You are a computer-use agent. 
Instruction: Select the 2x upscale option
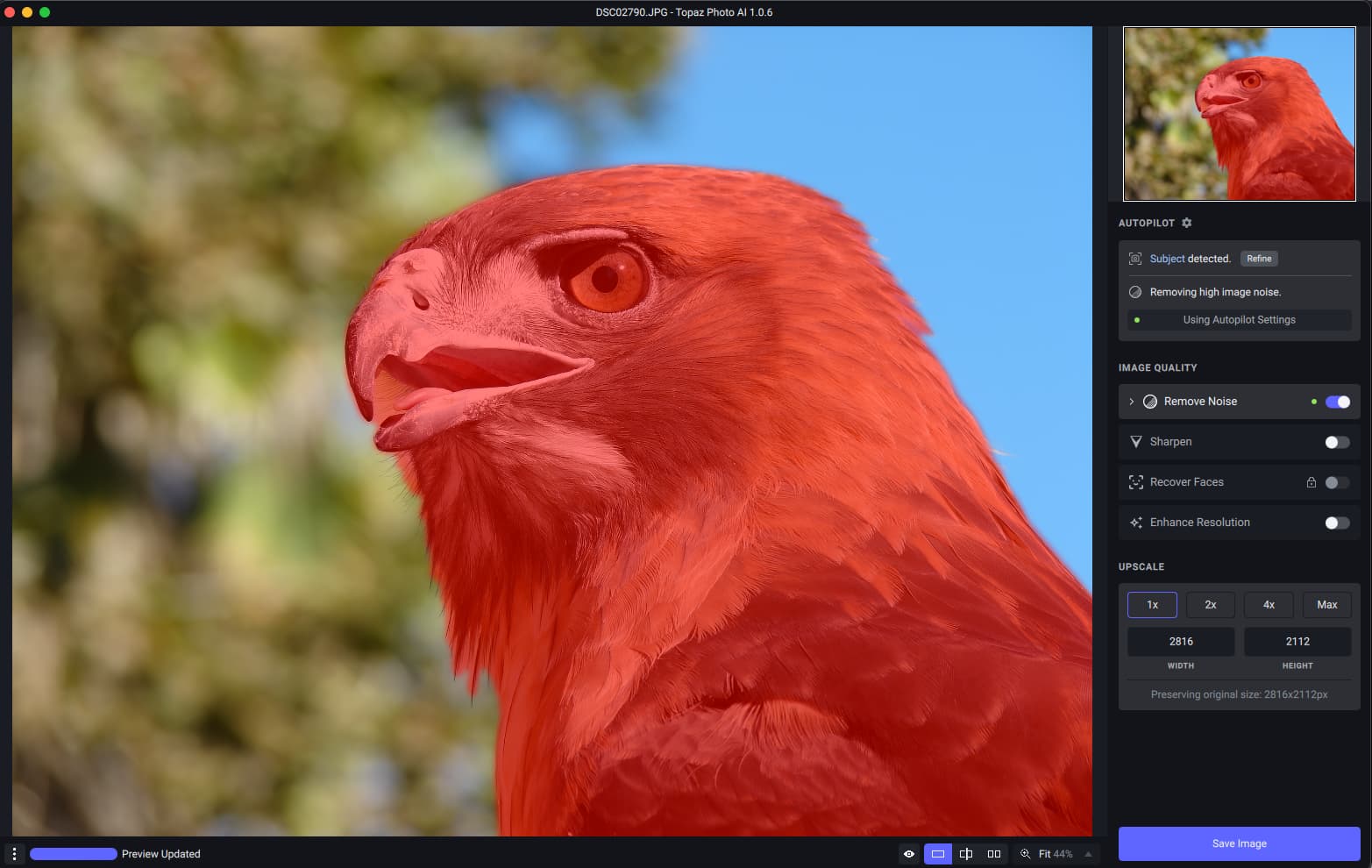click(1210, 605)
